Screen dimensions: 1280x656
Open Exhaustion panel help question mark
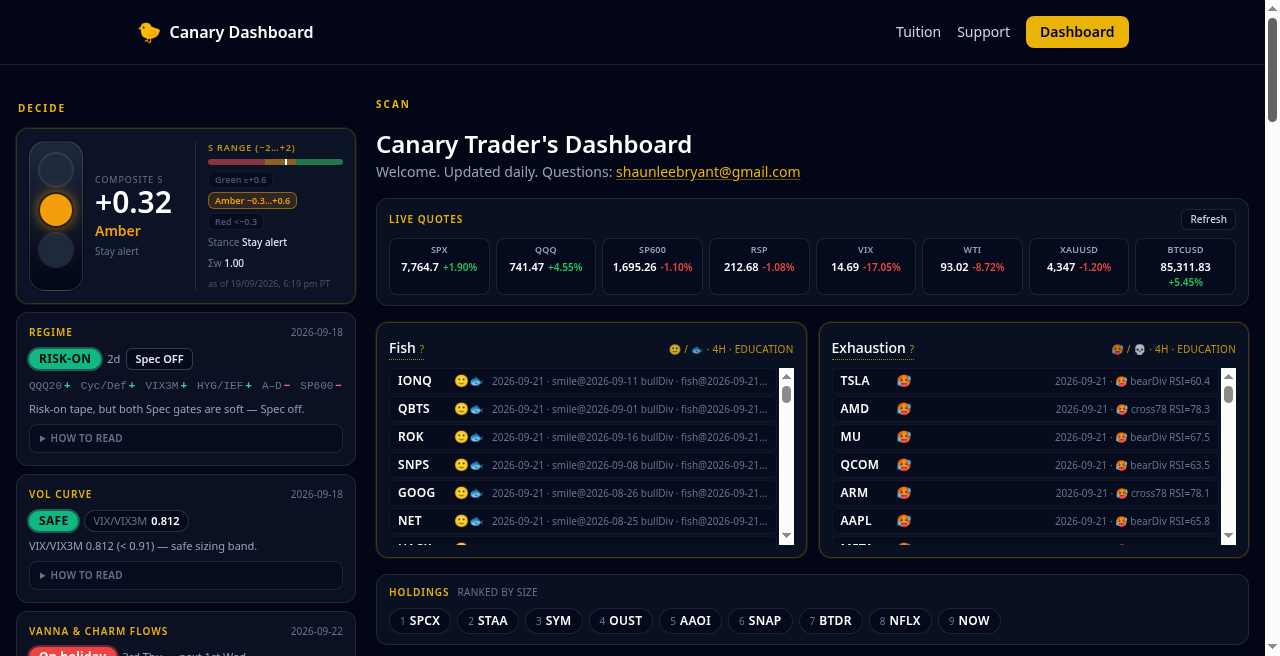coord(912,350)
